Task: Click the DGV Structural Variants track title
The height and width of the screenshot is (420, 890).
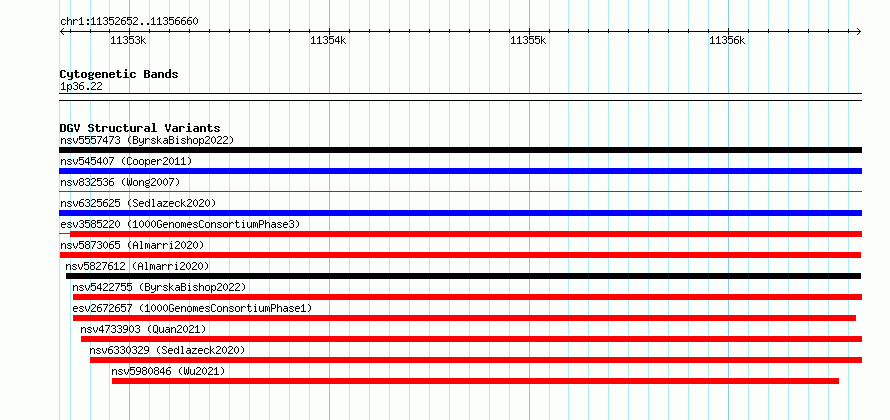Action: [x=140, y=128]
